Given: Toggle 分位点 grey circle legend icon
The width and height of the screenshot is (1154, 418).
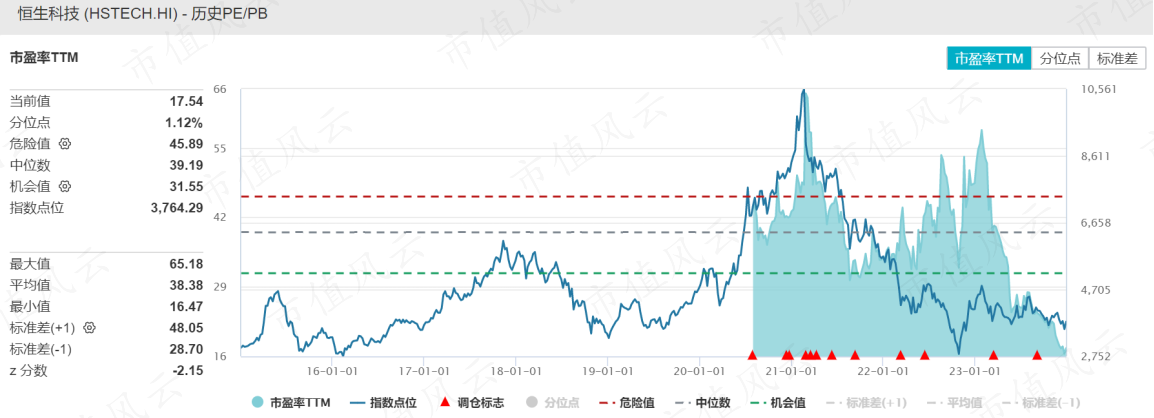Looking at the screenshot, I should click(532, 403).
